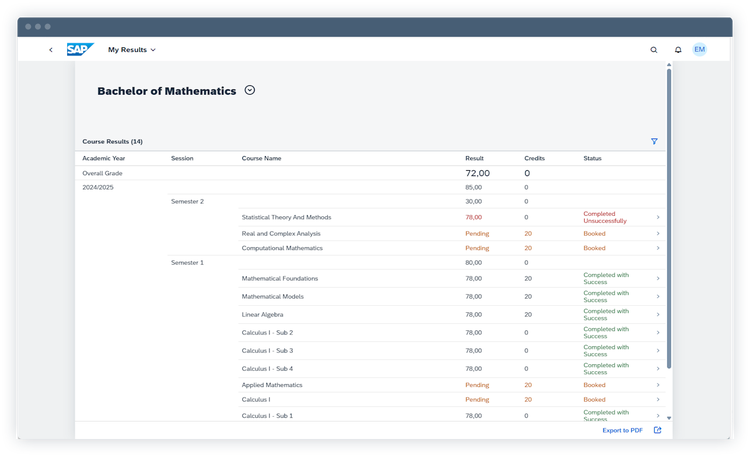
Task: Click Booked status for Real and Complex Analysis
Action: point(594,234)
